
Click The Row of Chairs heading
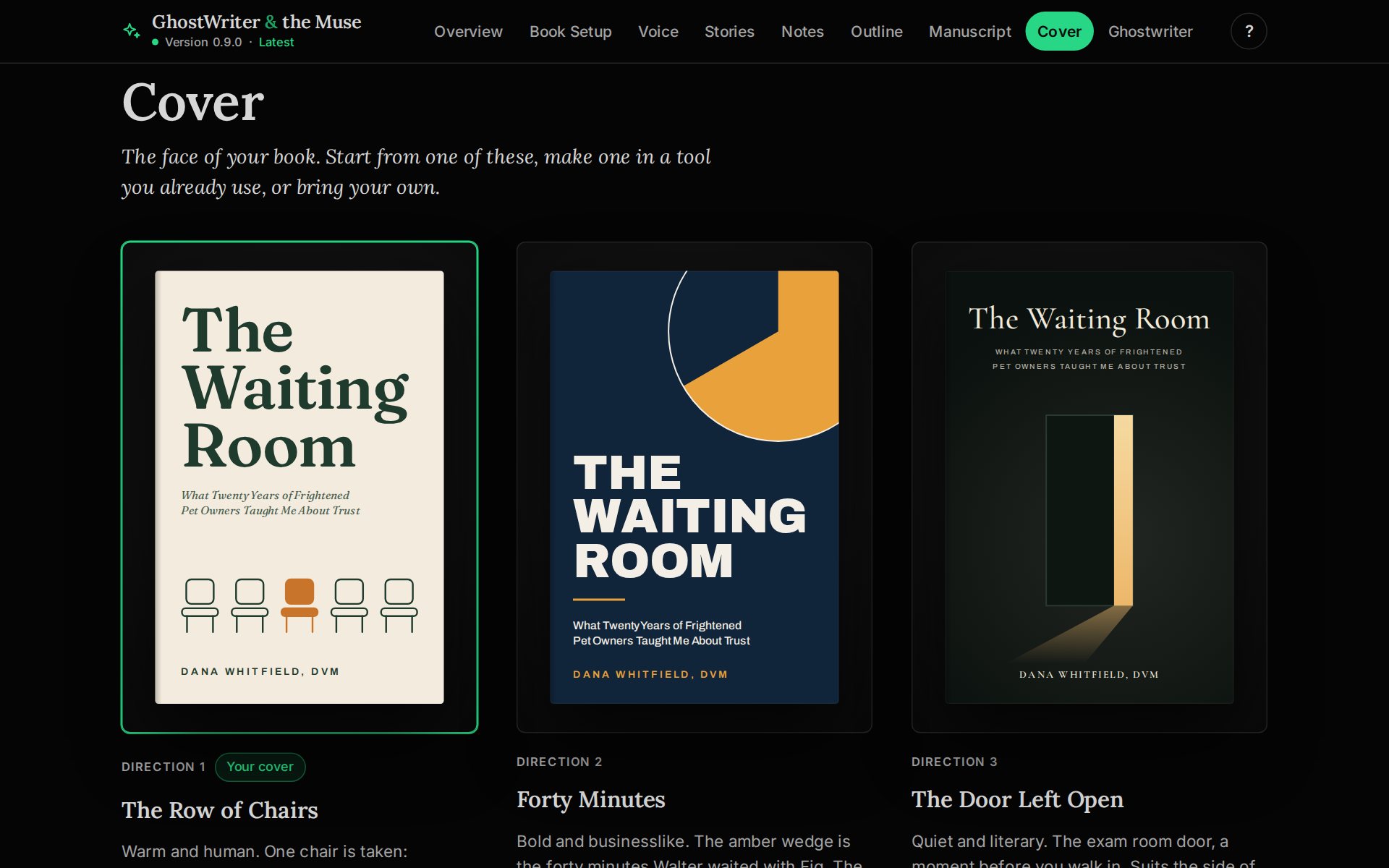(220, 810)
